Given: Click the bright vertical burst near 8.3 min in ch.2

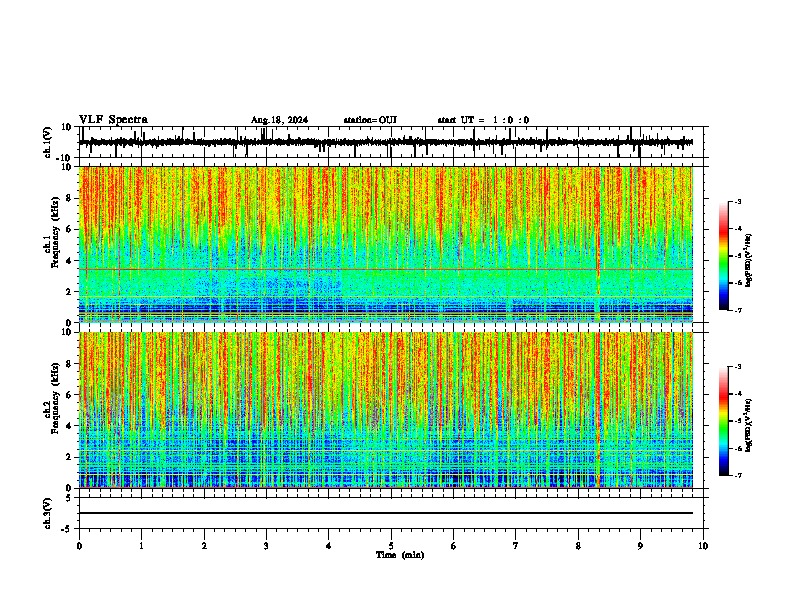Looking at the screenshot, I should pos(598,410).
